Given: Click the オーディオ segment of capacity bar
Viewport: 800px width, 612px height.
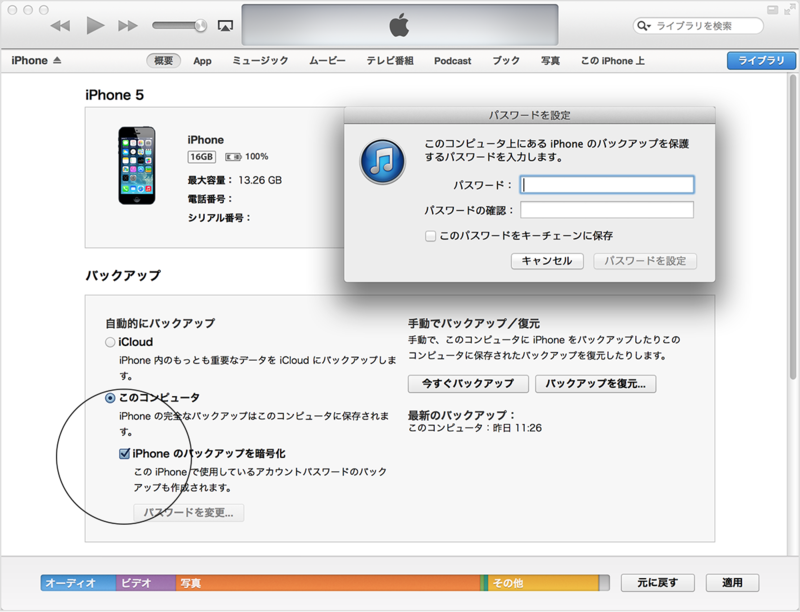Looking at the screenshot, I should (x=79, y=582).
